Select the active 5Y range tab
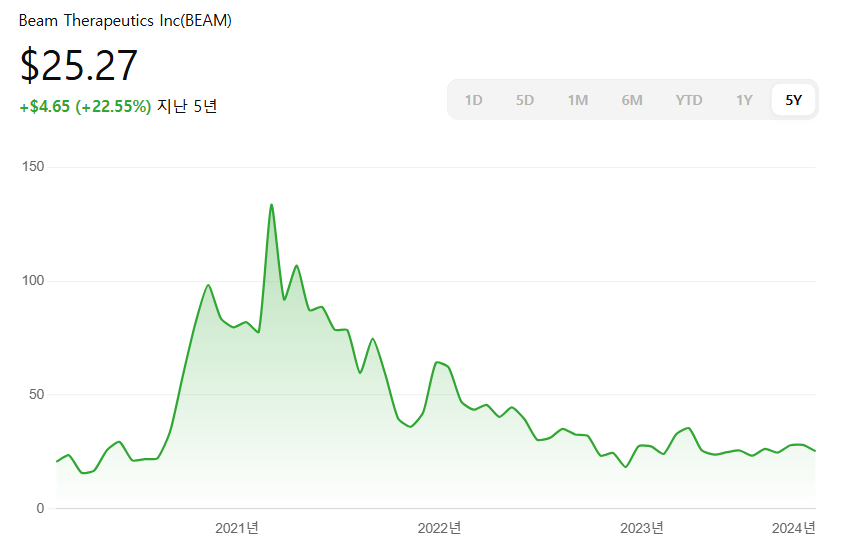The height and width of the screenshot is (548, 846). tap(793, 100)
